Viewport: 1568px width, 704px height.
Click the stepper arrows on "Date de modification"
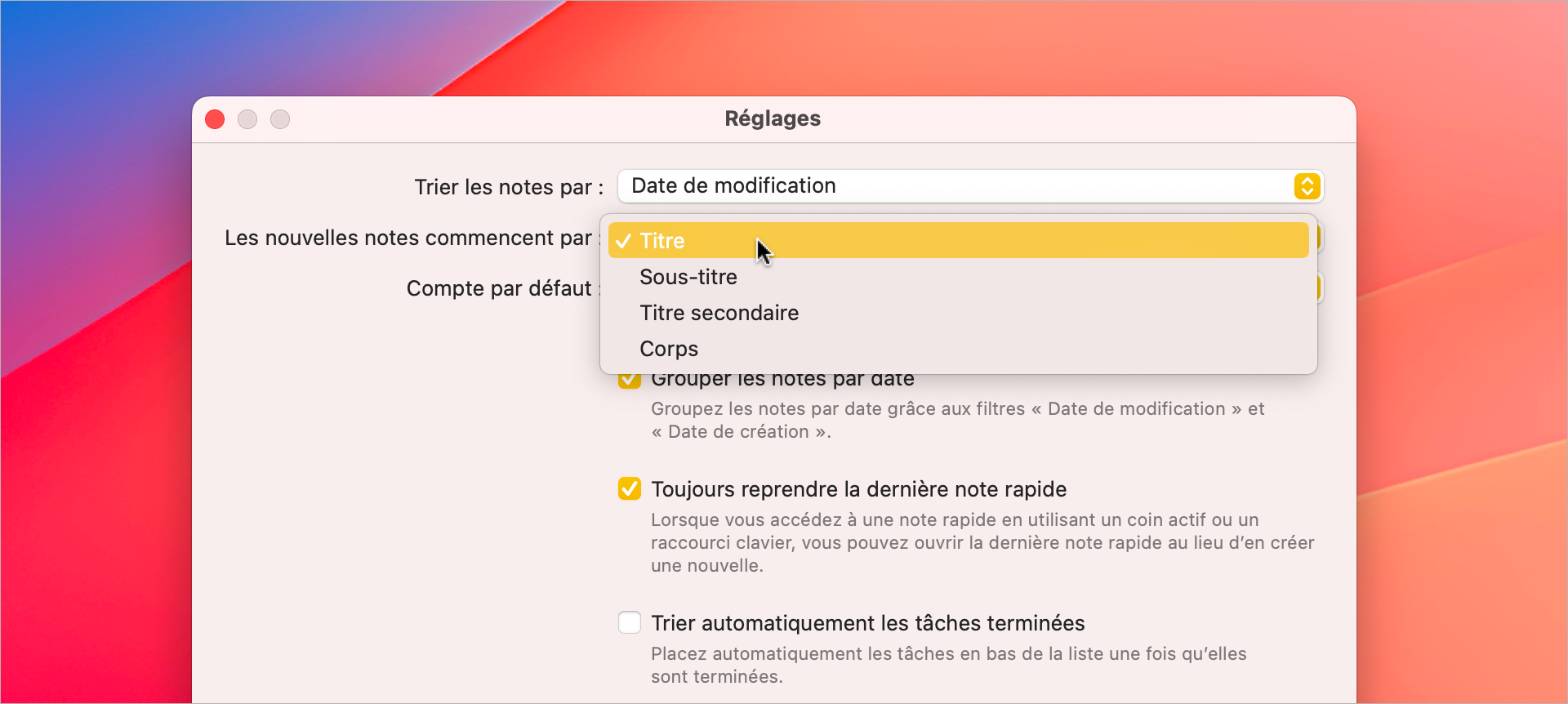pyautogui.click(x=1307, y=186)
